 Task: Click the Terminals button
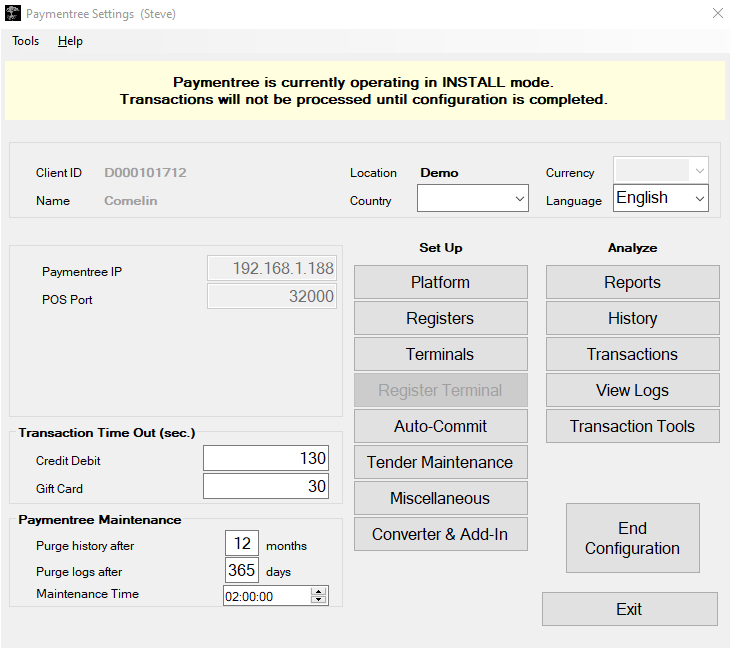441,354
